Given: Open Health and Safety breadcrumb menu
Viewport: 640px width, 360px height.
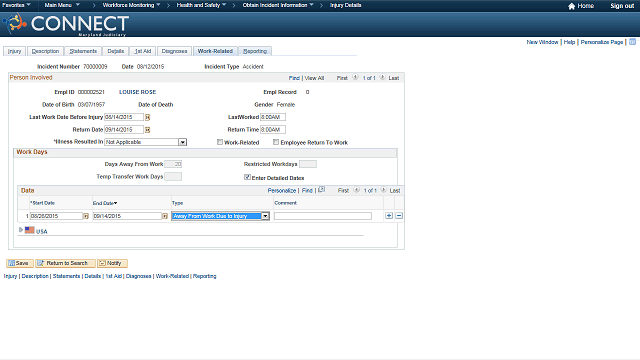Looking at the screenshot, I should (201, 5).
